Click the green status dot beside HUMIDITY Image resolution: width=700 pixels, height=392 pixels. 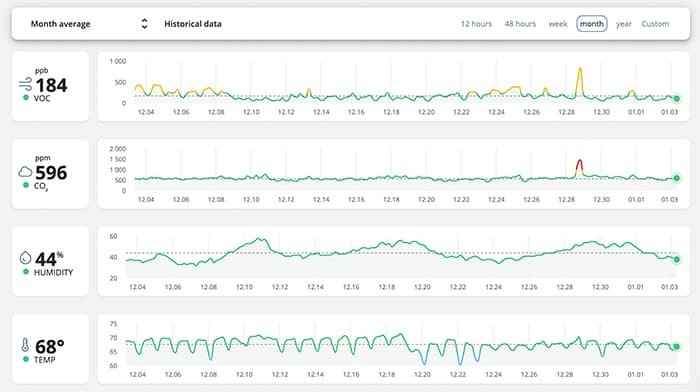tap(26, 272)
